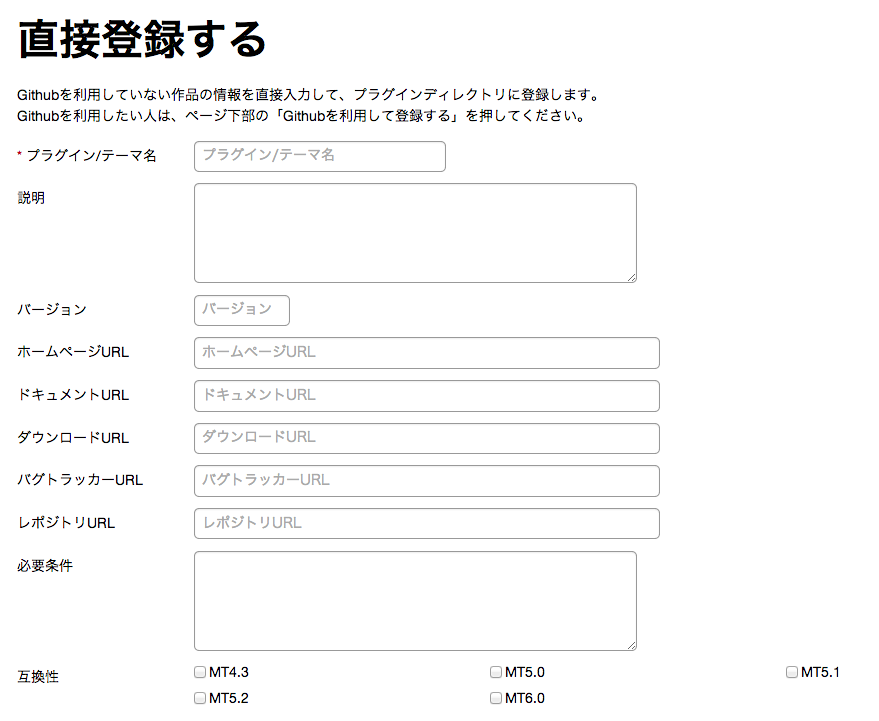
Task: Click the resize handle of 説明 textarea
Action: click(x=632, y=278)
